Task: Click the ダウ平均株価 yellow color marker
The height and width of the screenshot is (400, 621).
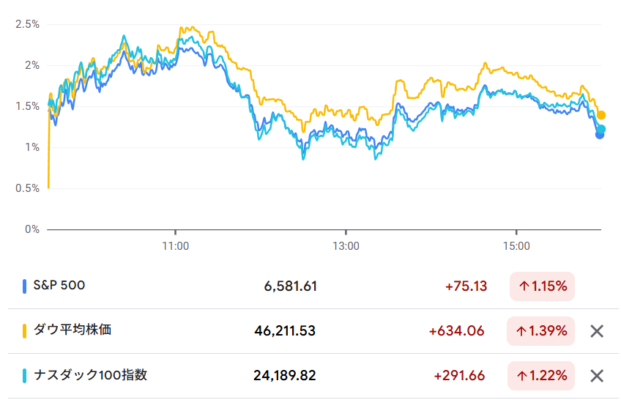Action: point(24,331)
